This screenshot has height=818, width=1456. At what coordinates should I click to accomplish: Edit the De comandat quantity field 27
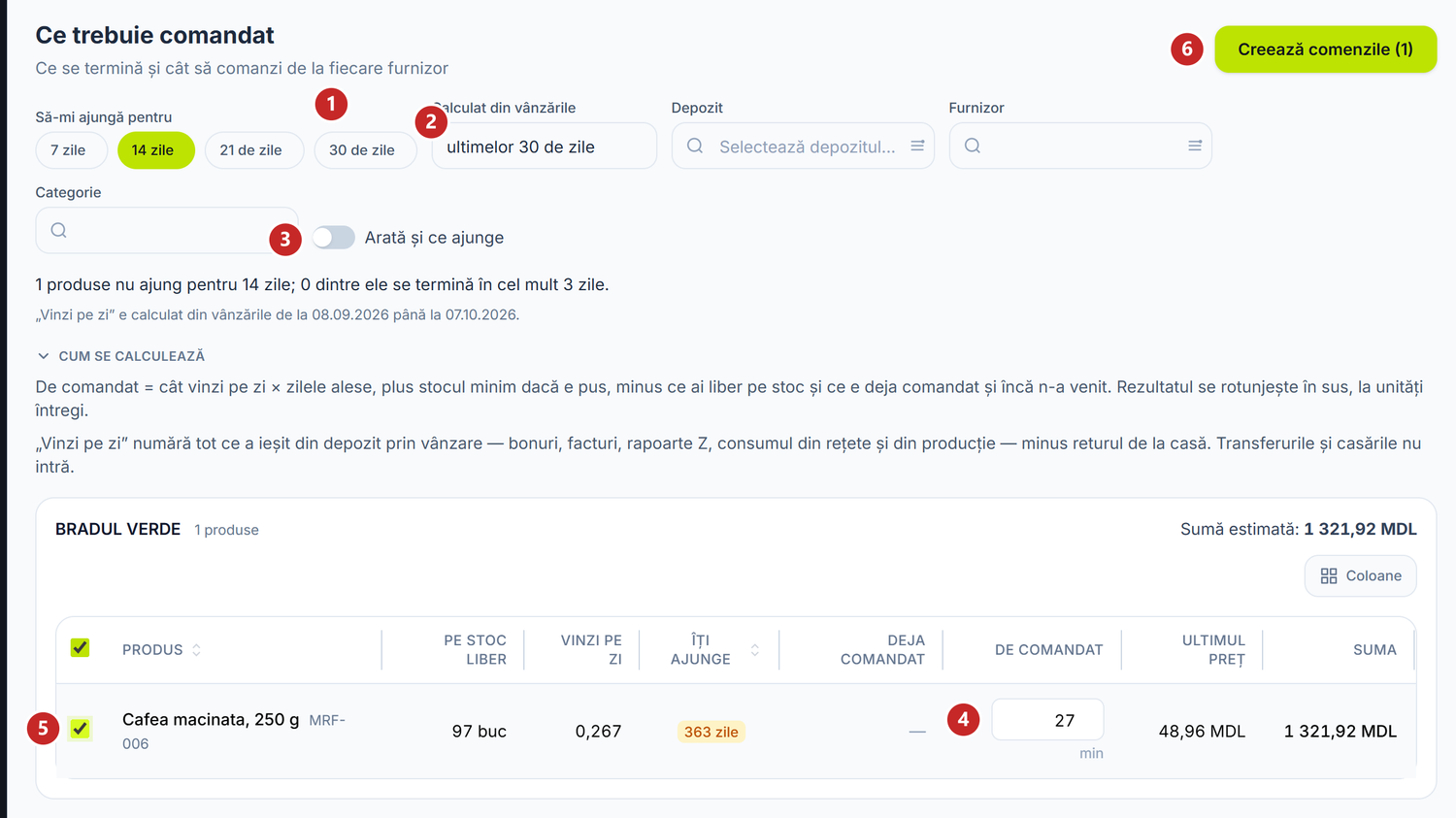point(1047,720)
